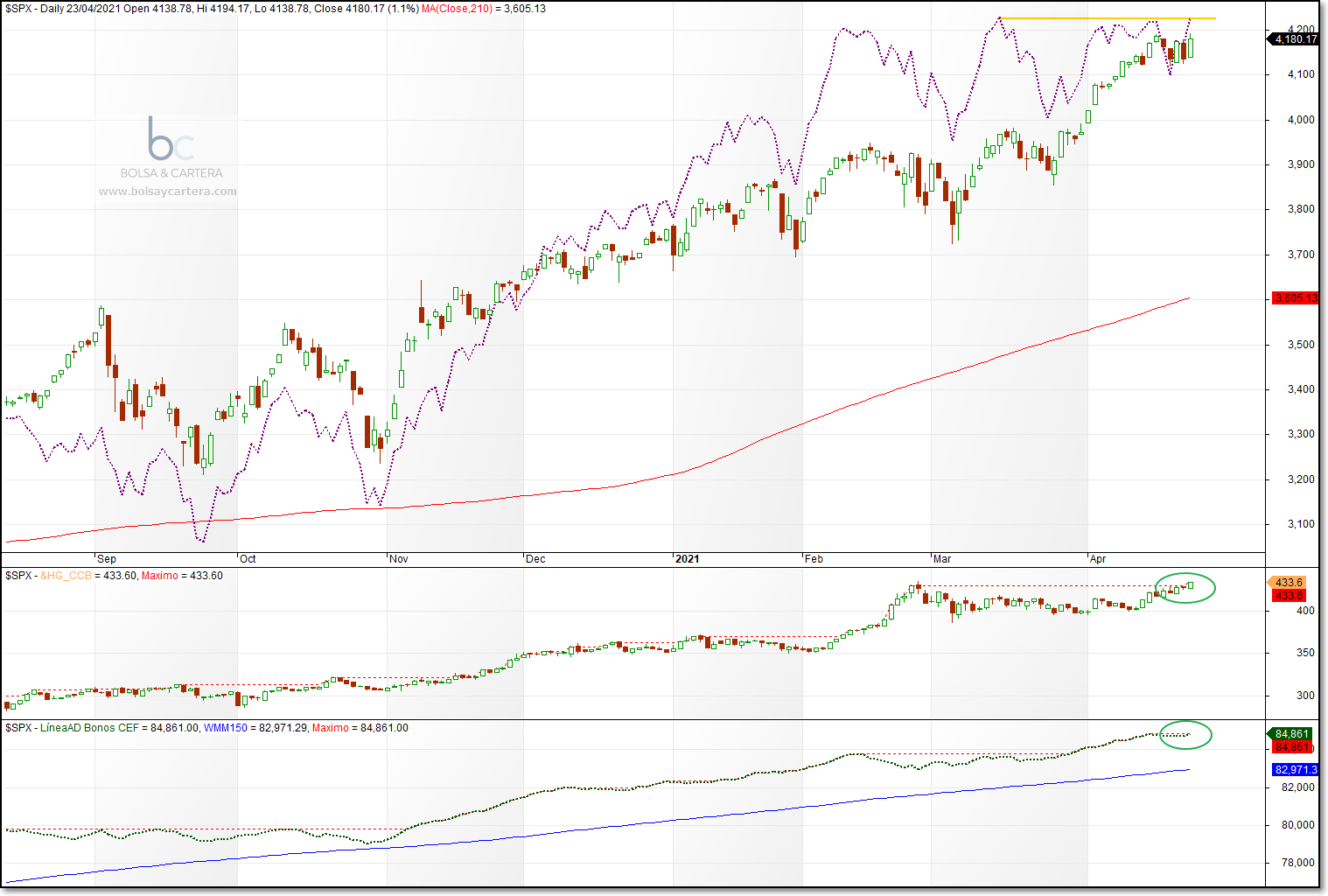1328x896 pixels.
Task: Select the orange &HG_CCB indicator label
Action: pyautogui.click(x=66, y=576)
